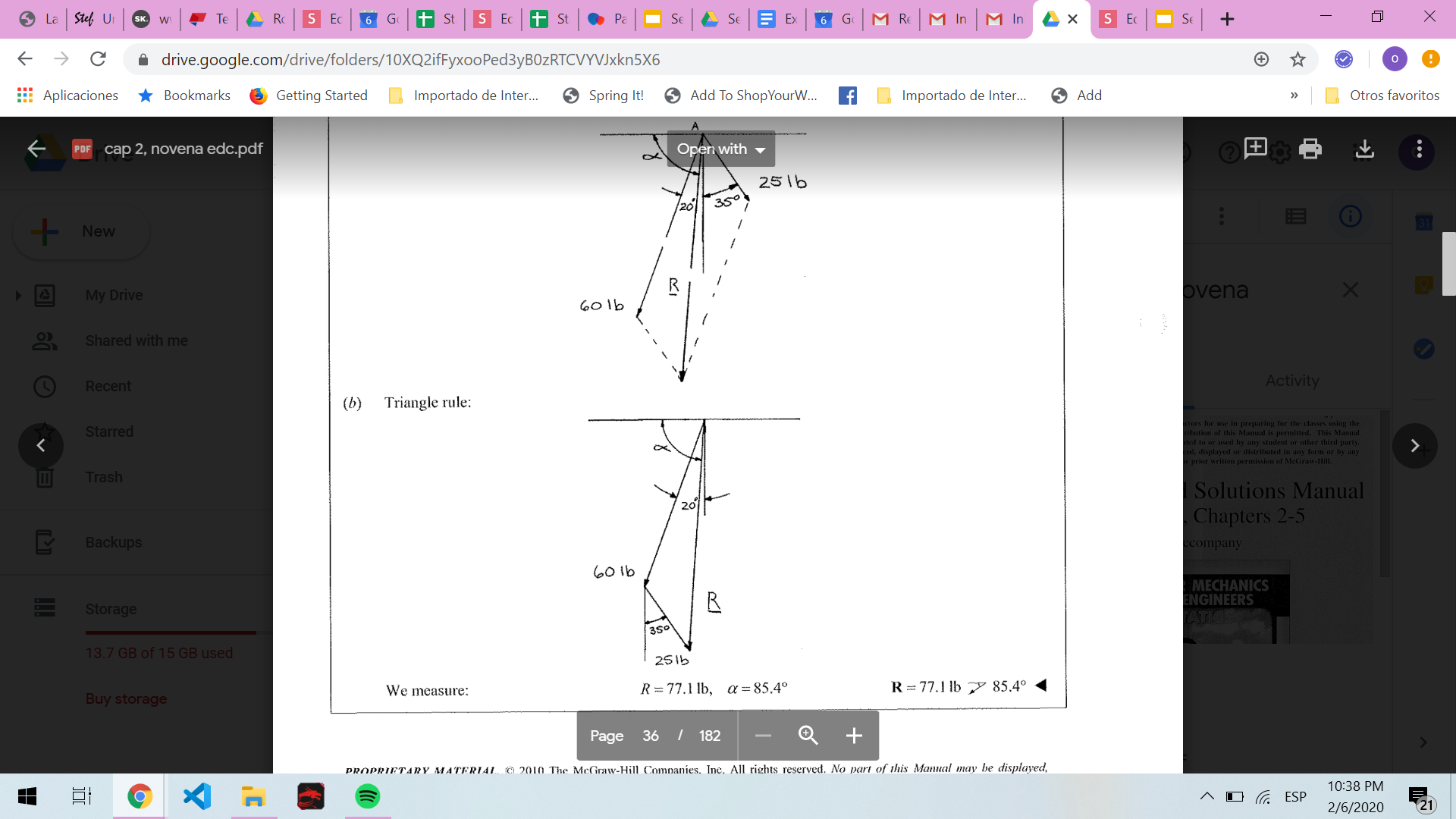The image size is (1456, 819).
Task: Switch to the Spotify taskbar app
Action: pyautogui.click(x=367, y=796)
